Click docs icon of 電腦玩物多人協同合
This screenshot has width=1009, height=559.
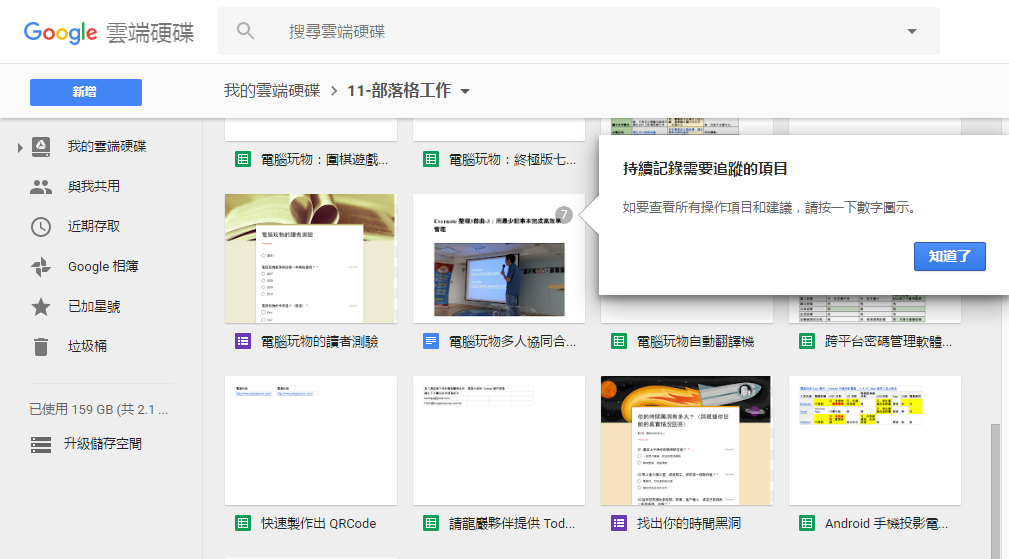click(x=430, y=341)
